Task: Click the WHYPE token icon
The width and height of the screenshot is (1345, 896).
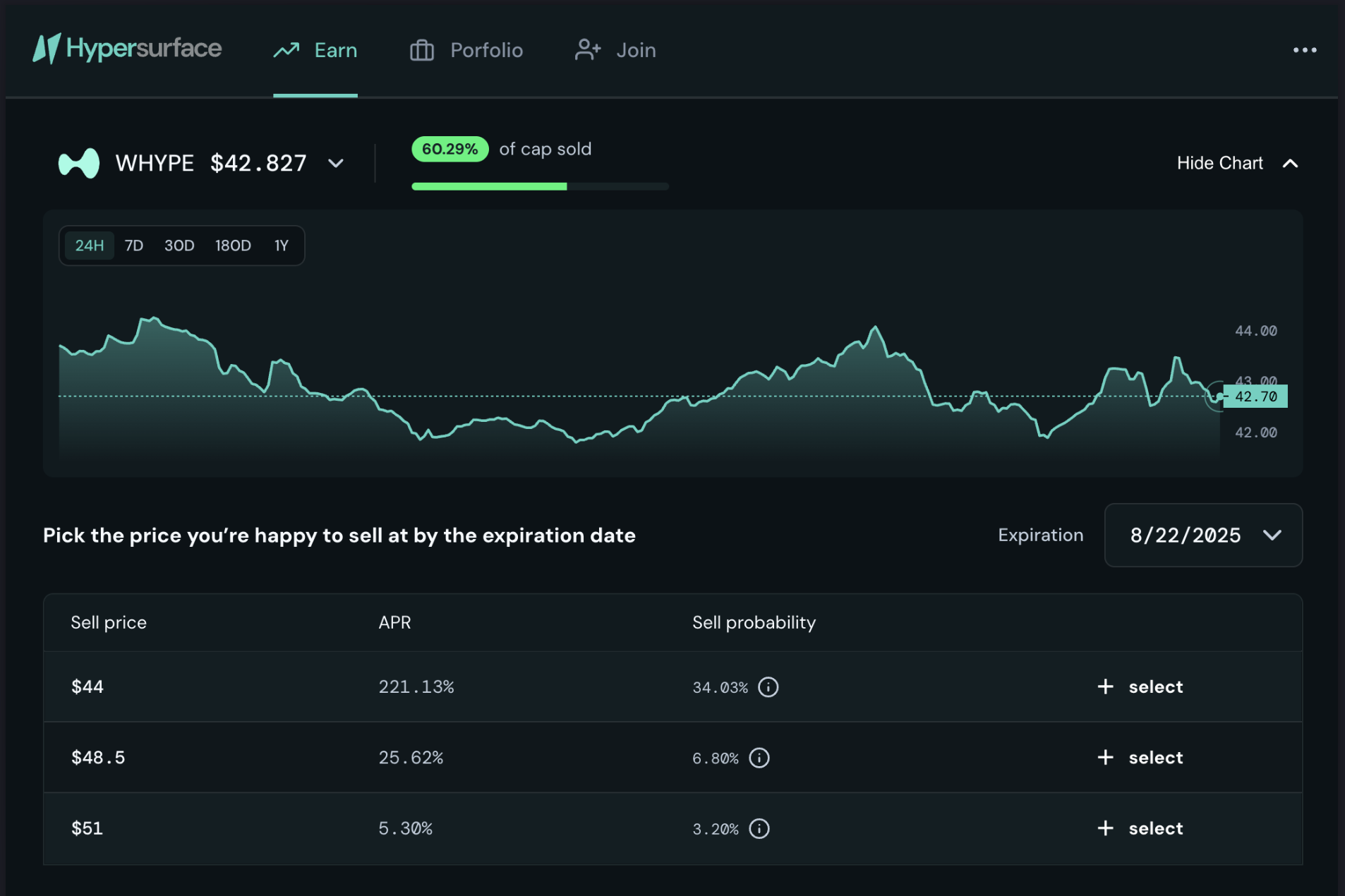Action: [78, 163]
